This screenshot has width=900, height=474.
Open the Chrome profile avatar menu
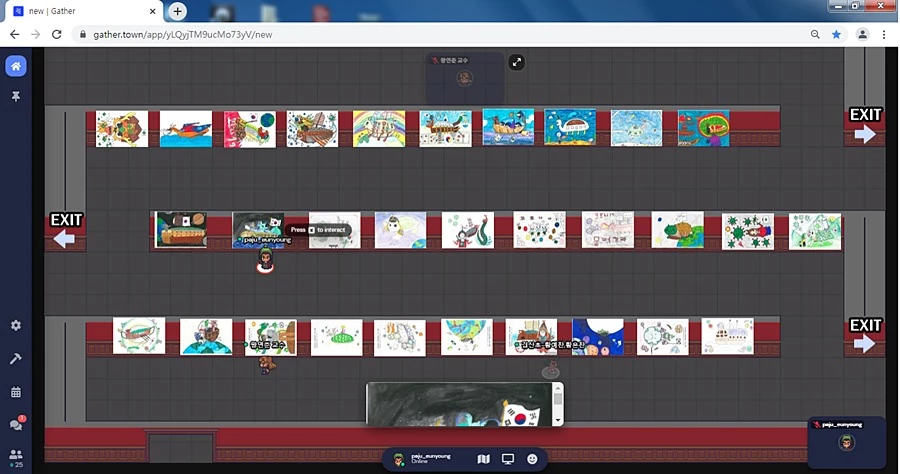(862, 34)
